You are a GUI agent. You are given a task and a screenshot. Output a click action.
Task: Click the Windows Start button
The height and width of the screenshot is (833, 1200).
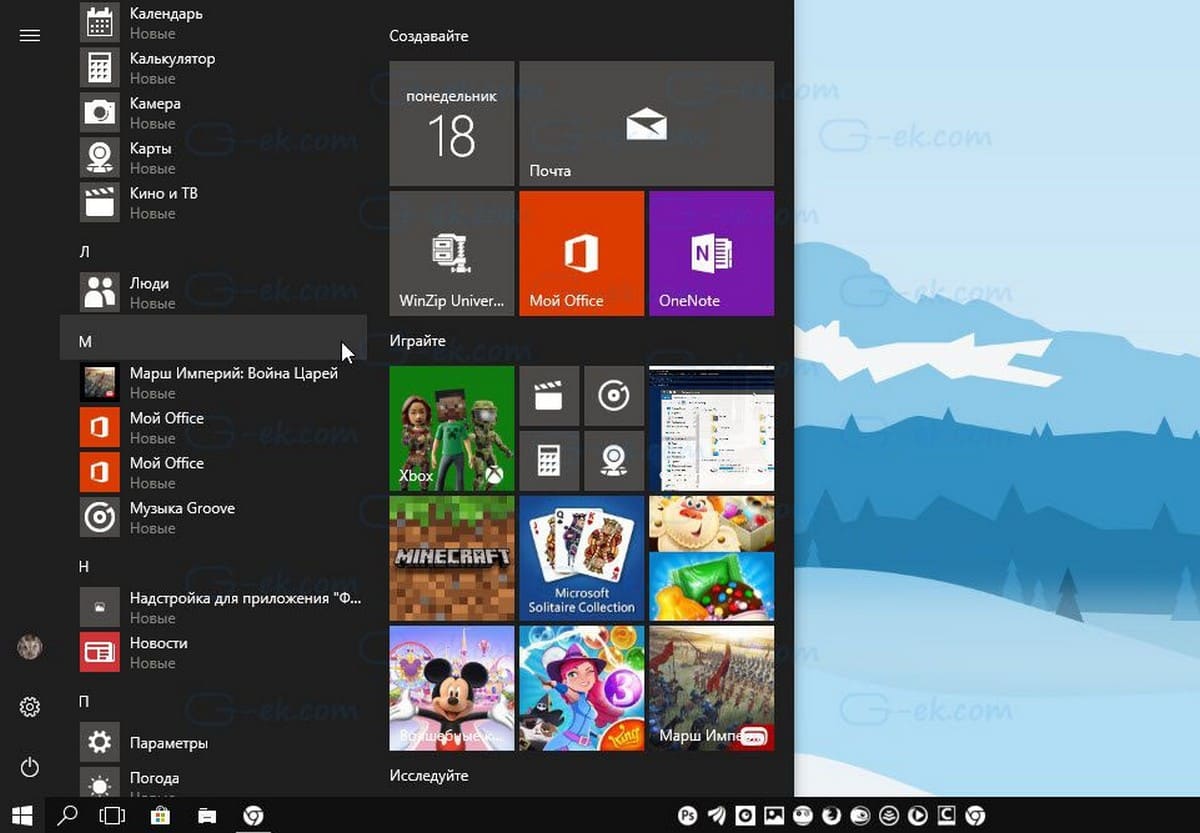click(22, 815)
